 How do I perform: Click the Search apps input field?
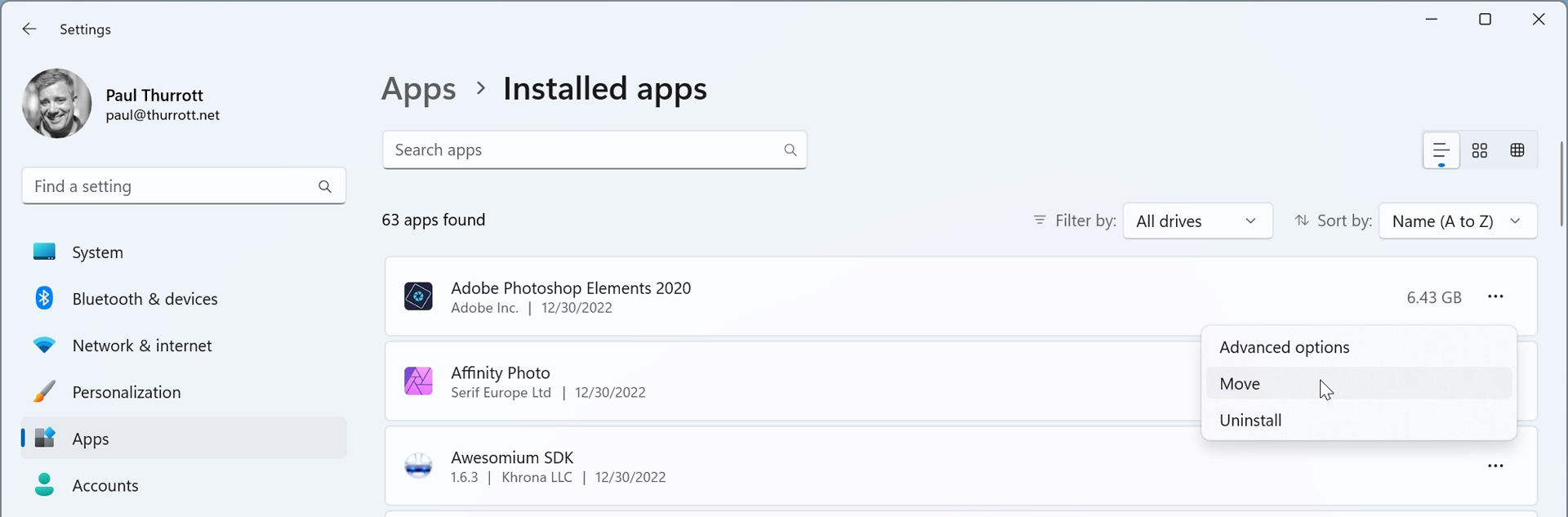coord(580,150)
